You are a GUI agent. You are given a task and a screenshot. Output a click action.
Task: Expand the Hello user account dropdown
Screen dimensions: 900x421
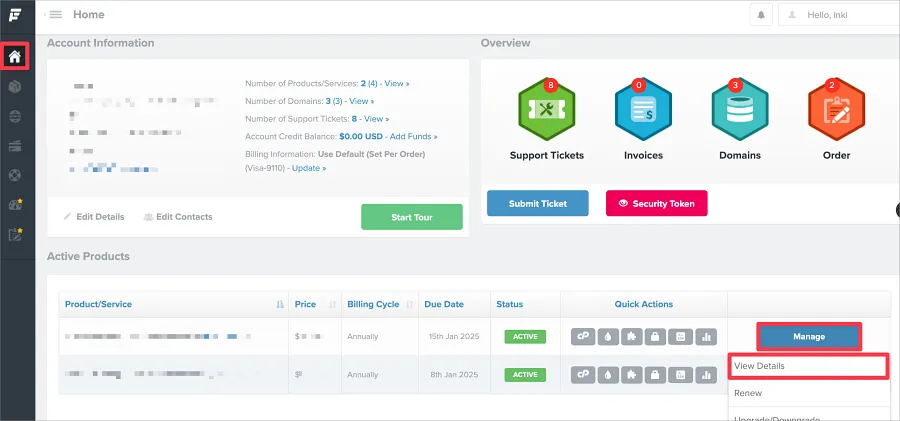(x=840, y=15)
